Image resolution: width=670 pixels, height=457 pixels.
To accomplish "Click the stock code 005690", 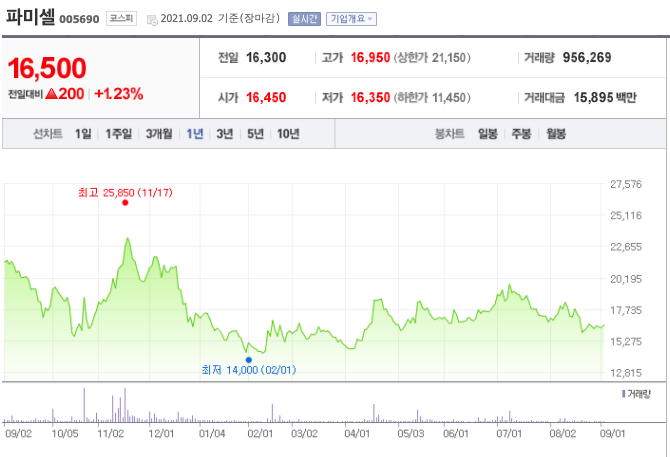I will tap(79, 19).
